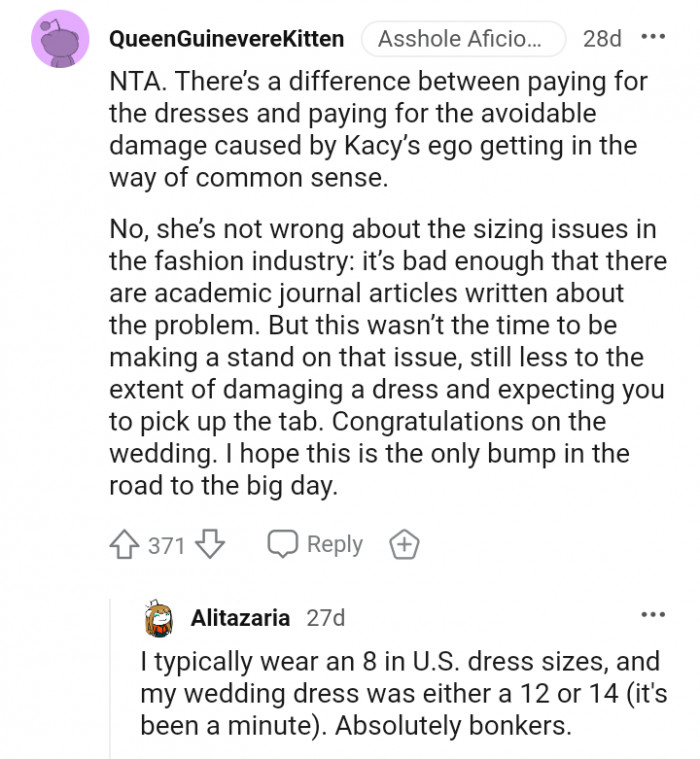Upvote QueenGuinevereKitten's comment
The image size is (700, 759).
click(x=124, y=545)
